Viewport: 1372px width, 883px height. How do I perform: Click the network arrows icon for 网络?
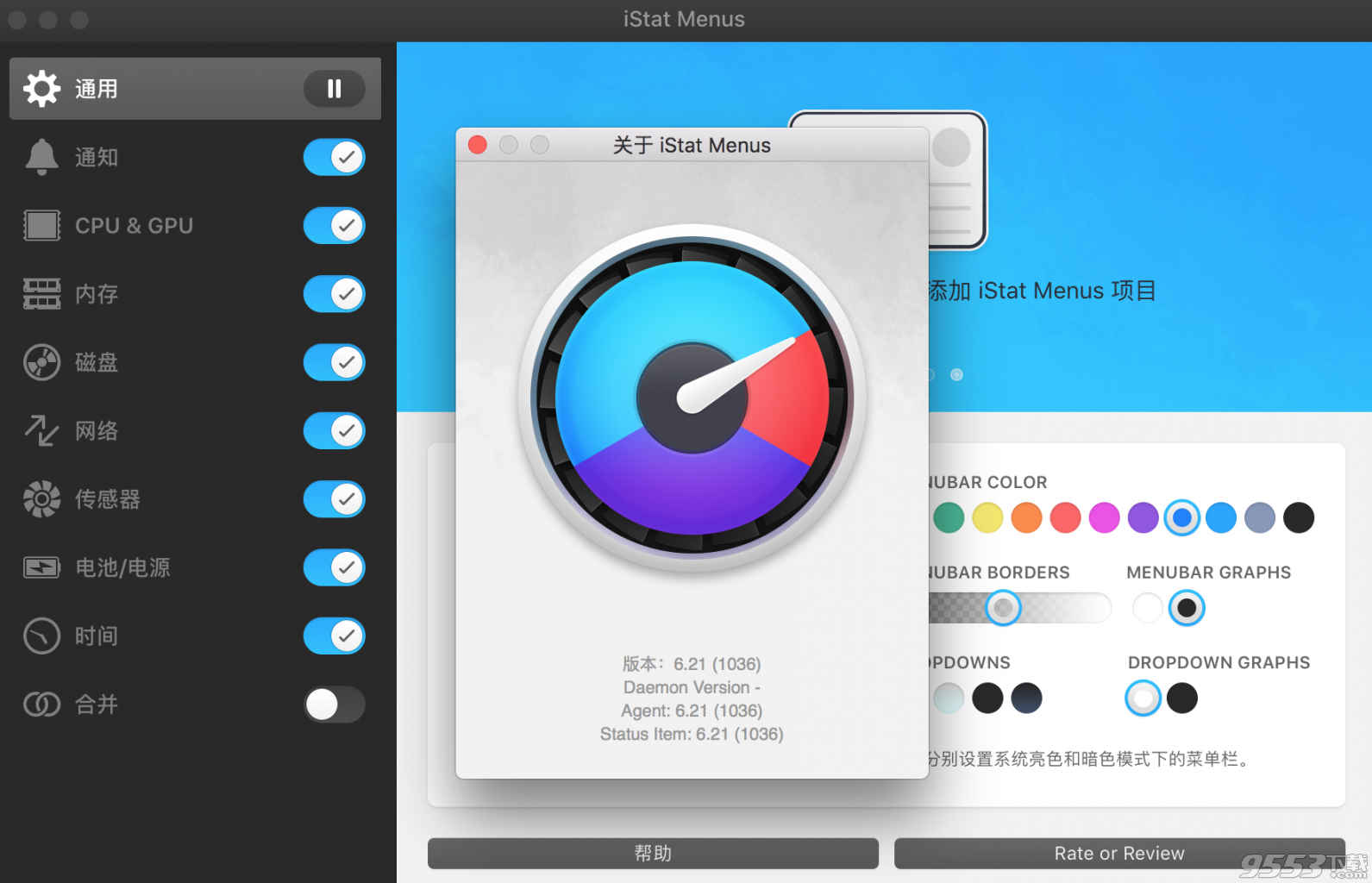[41, 430]
